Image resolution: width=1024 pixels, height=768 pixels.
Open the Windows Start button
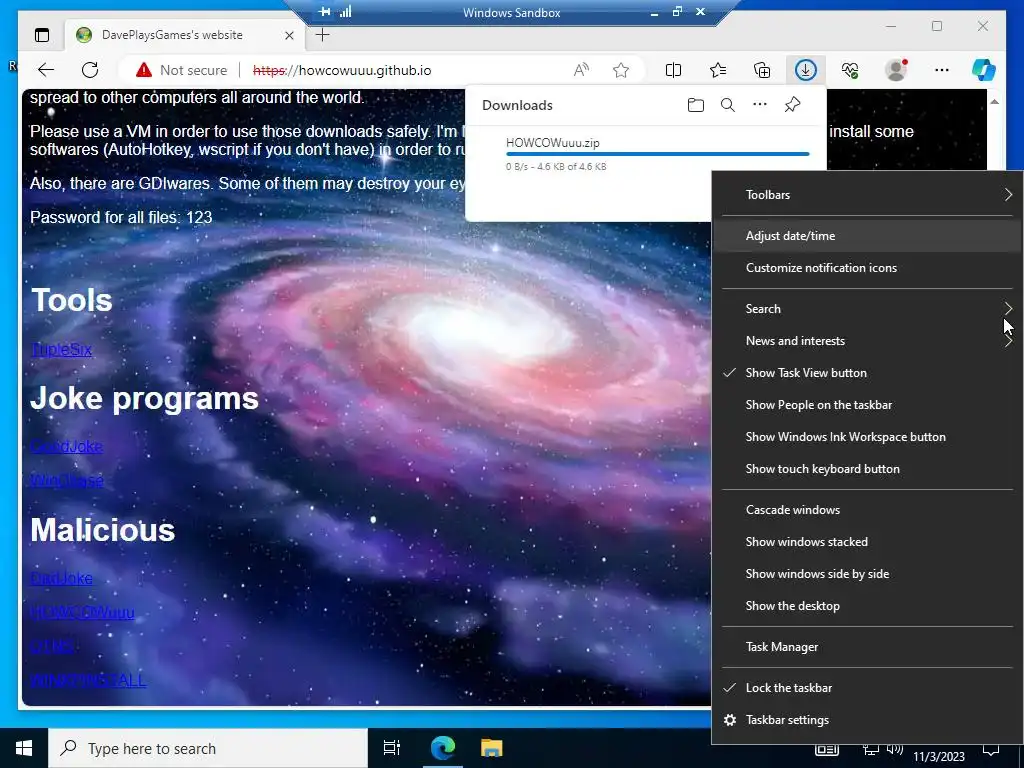pyautogui.click(x=24, y=748)
